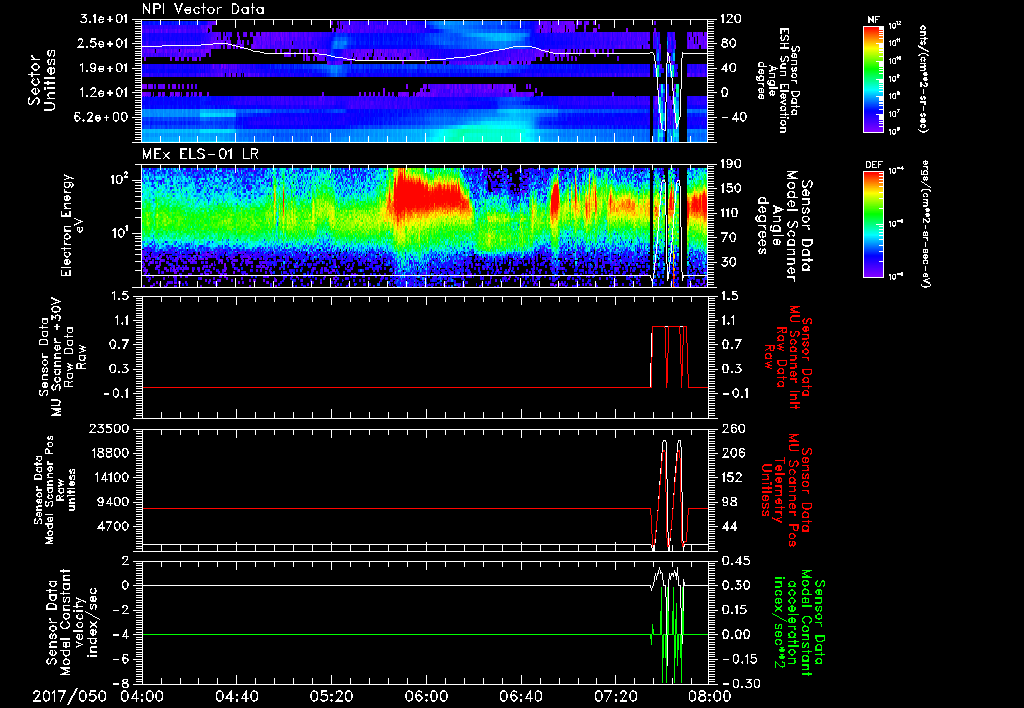Click the -8 velocity tick label
Image resolution: width=1024 pixels, height=708 pixels.
point(122,683)
